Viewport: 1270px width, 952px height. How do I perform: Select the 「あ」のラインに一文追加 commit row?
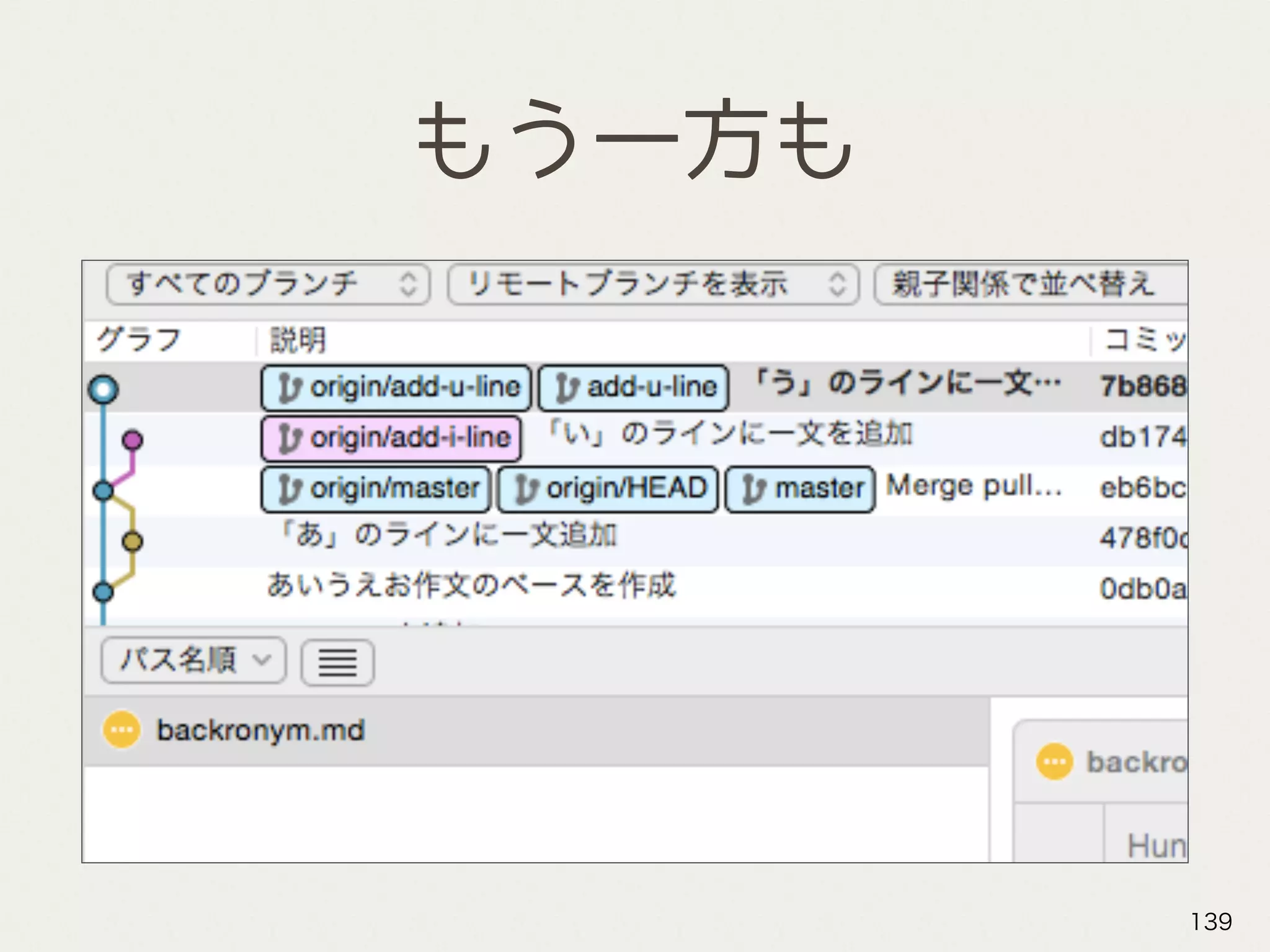446,535
